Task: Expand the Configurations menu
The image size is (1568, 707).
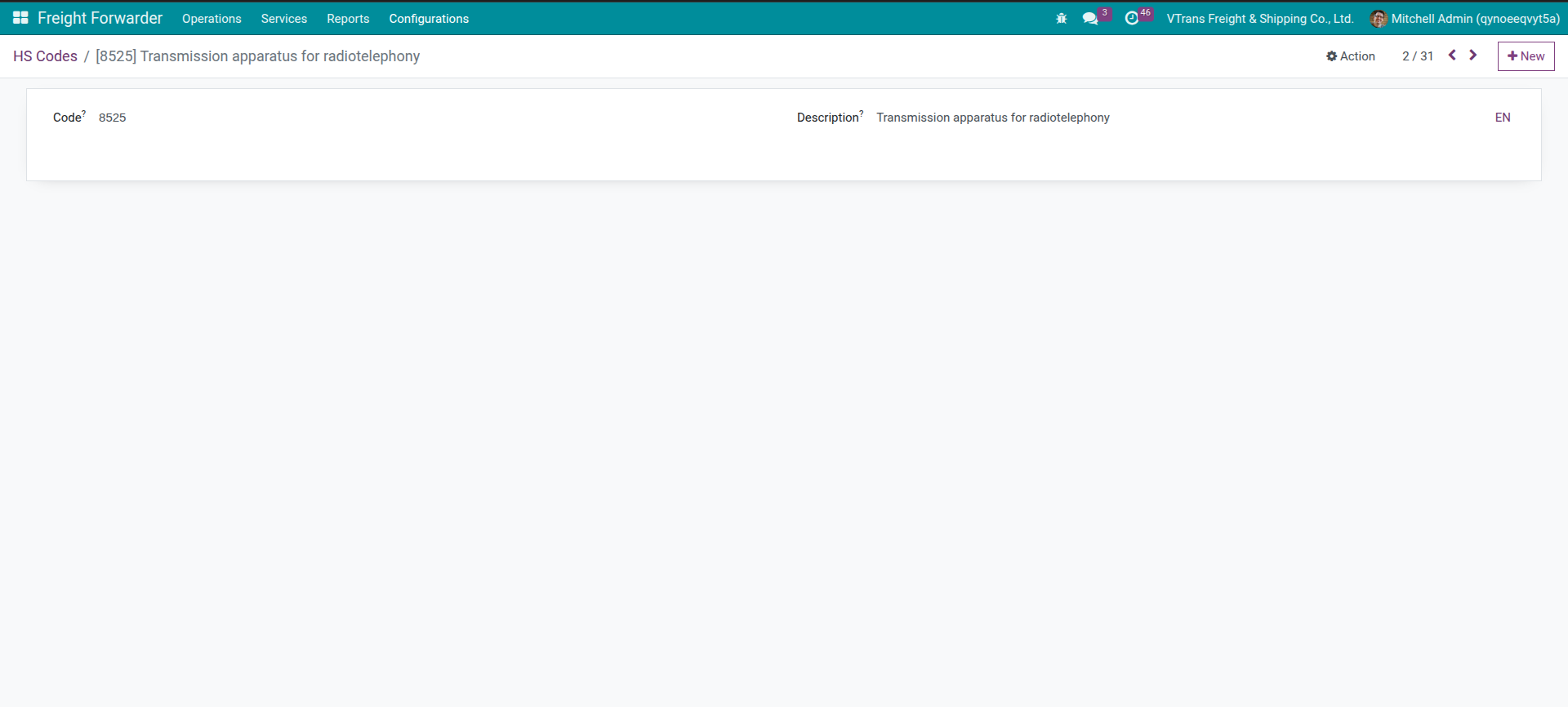Action: click(x=429, y=19)
